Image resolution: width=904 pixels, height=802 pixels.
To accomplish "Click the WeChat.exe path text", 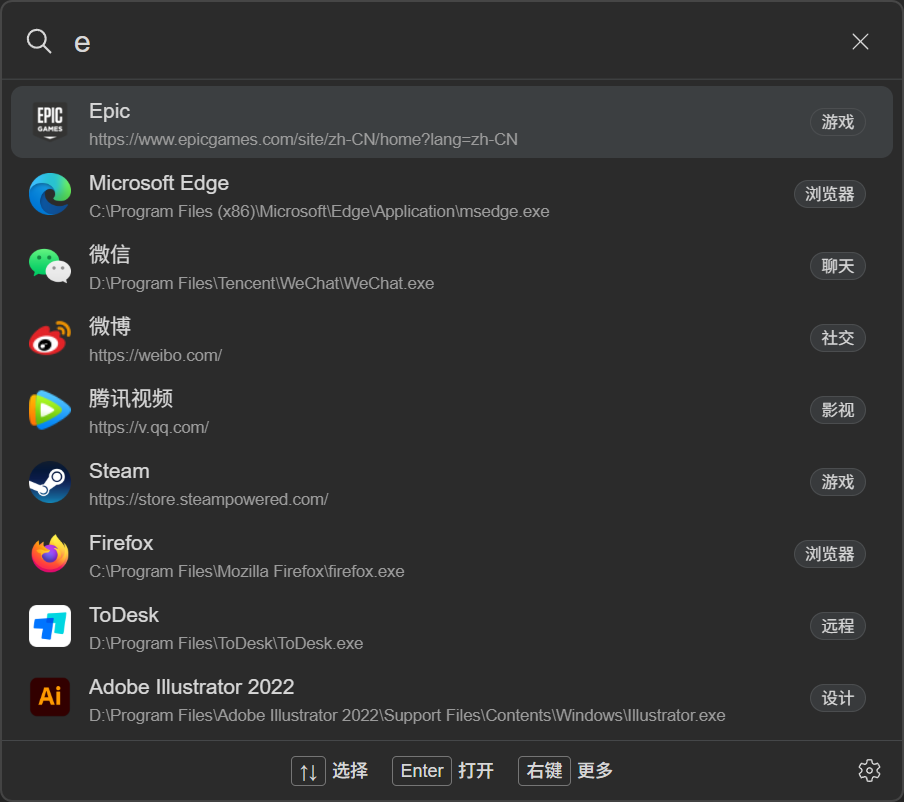I will point(261,284).
